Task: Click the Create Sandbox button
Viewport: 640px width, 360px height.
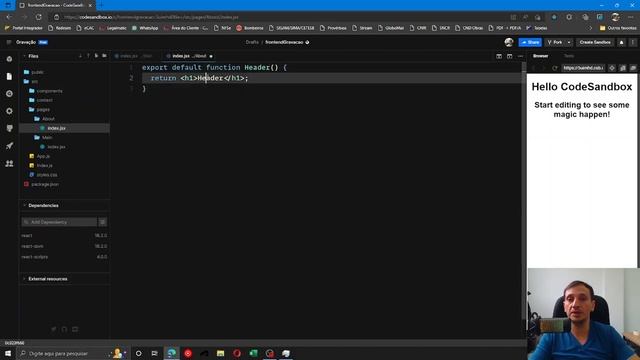Action: point(595,42)
